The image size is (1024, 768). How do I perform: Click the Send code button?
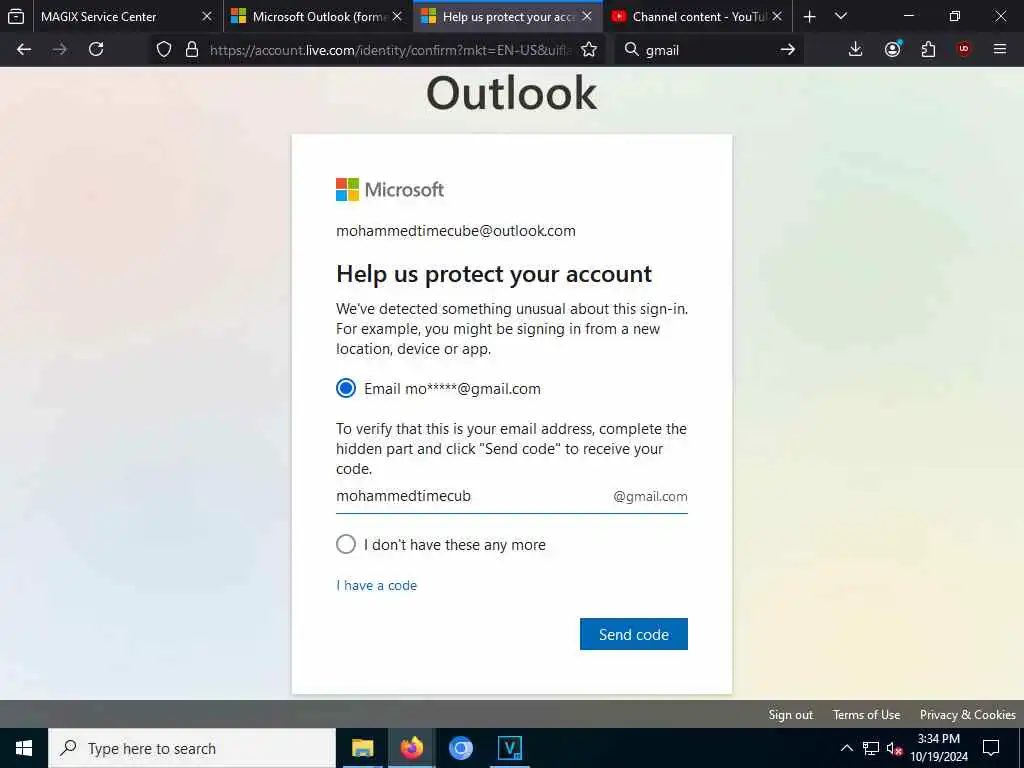click(x=633, y=634)
